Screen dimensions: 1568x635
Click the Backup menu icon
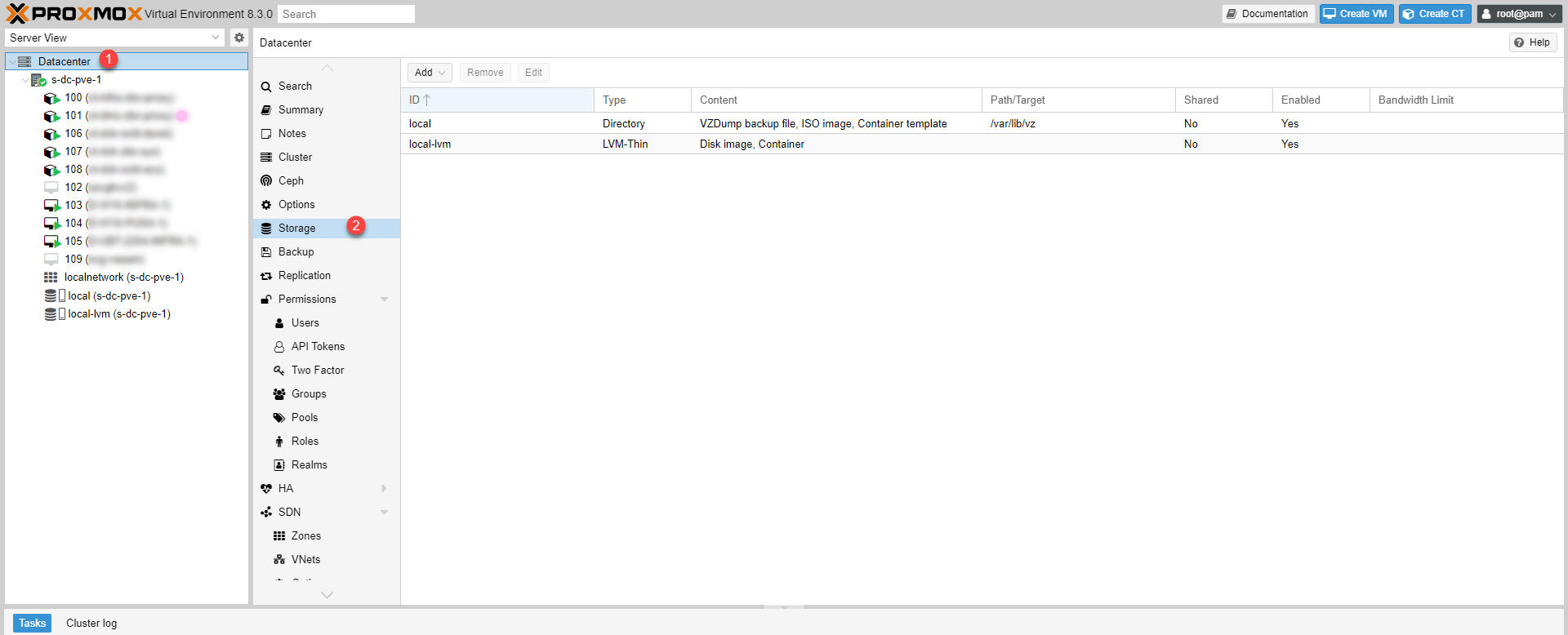(x=266, y=252)
